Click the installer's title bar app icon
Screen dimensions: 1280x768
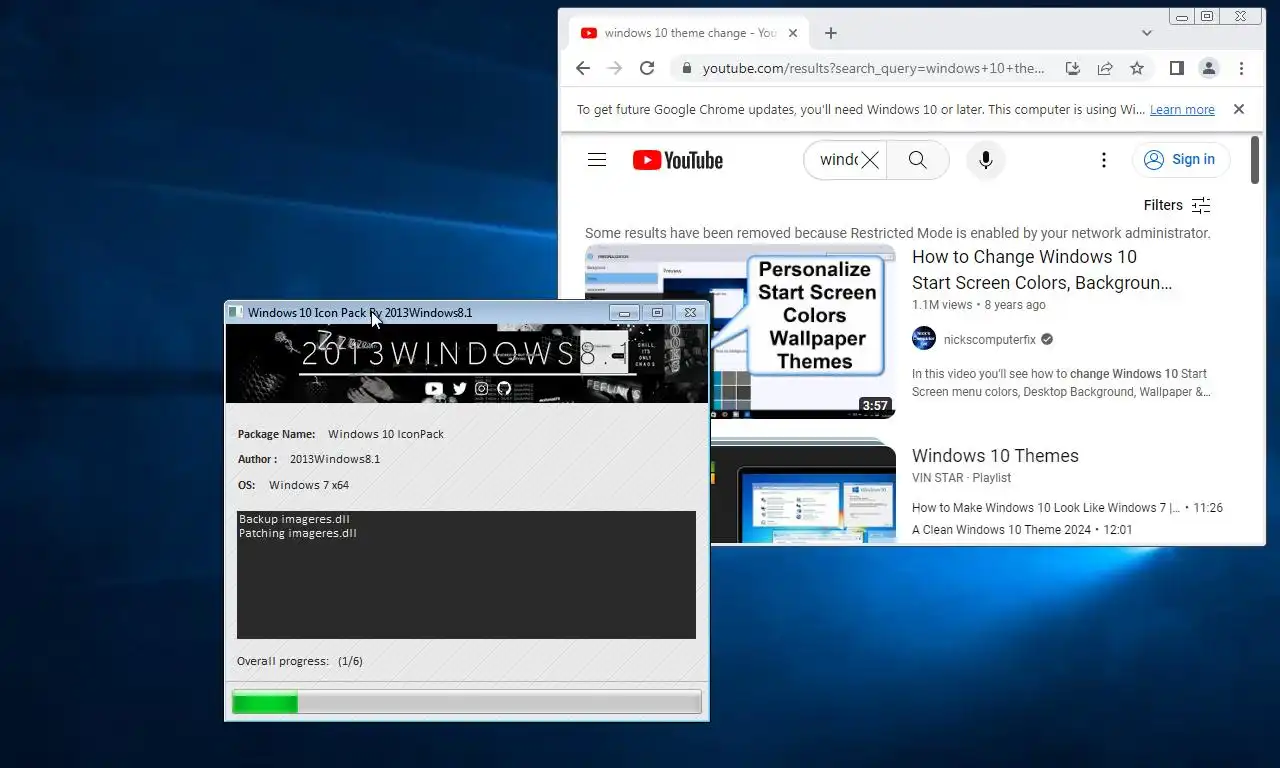tap(236, 312)
